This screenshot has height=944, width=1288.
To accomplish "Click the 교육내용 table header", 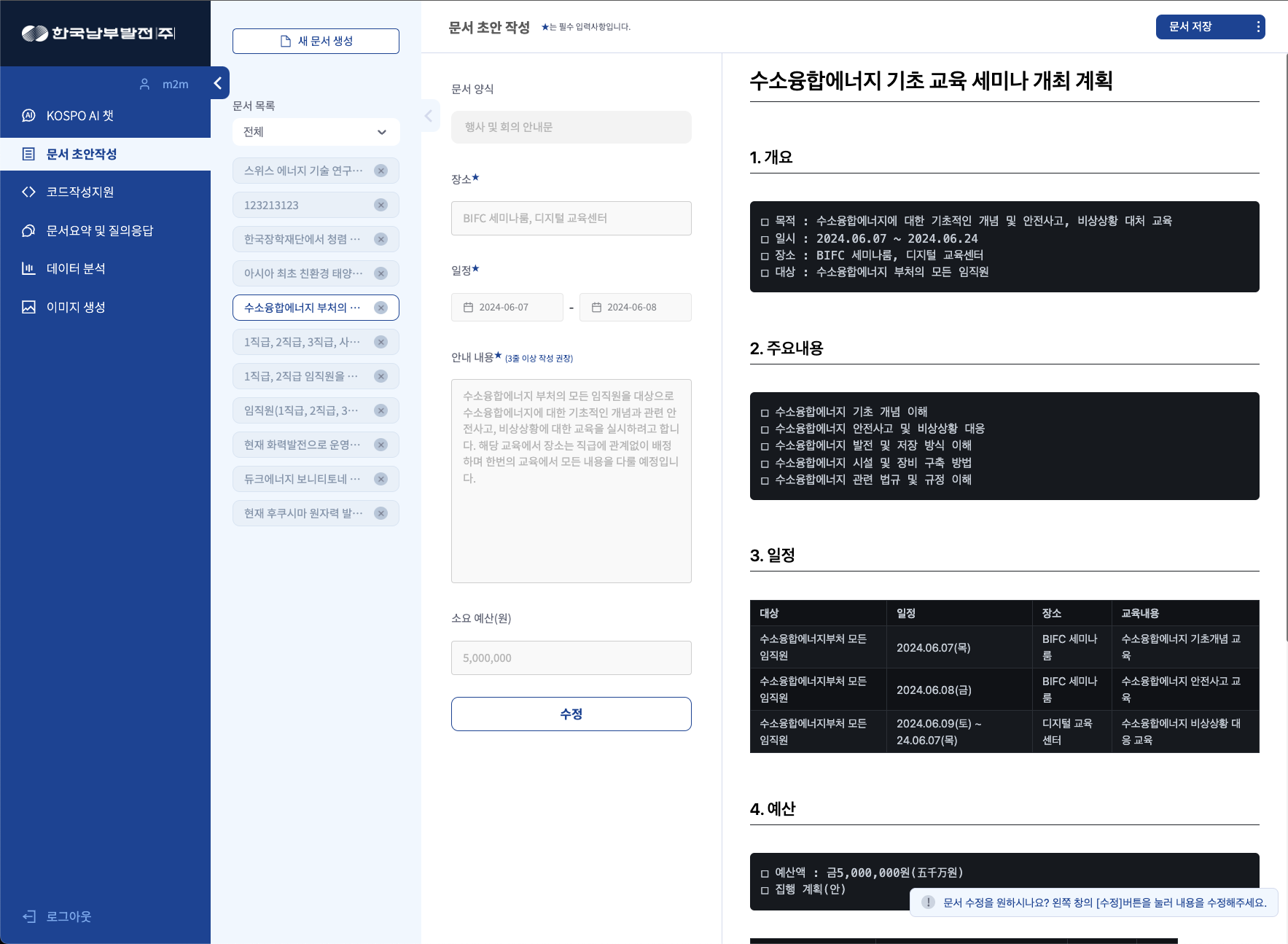I will 1185,613.
